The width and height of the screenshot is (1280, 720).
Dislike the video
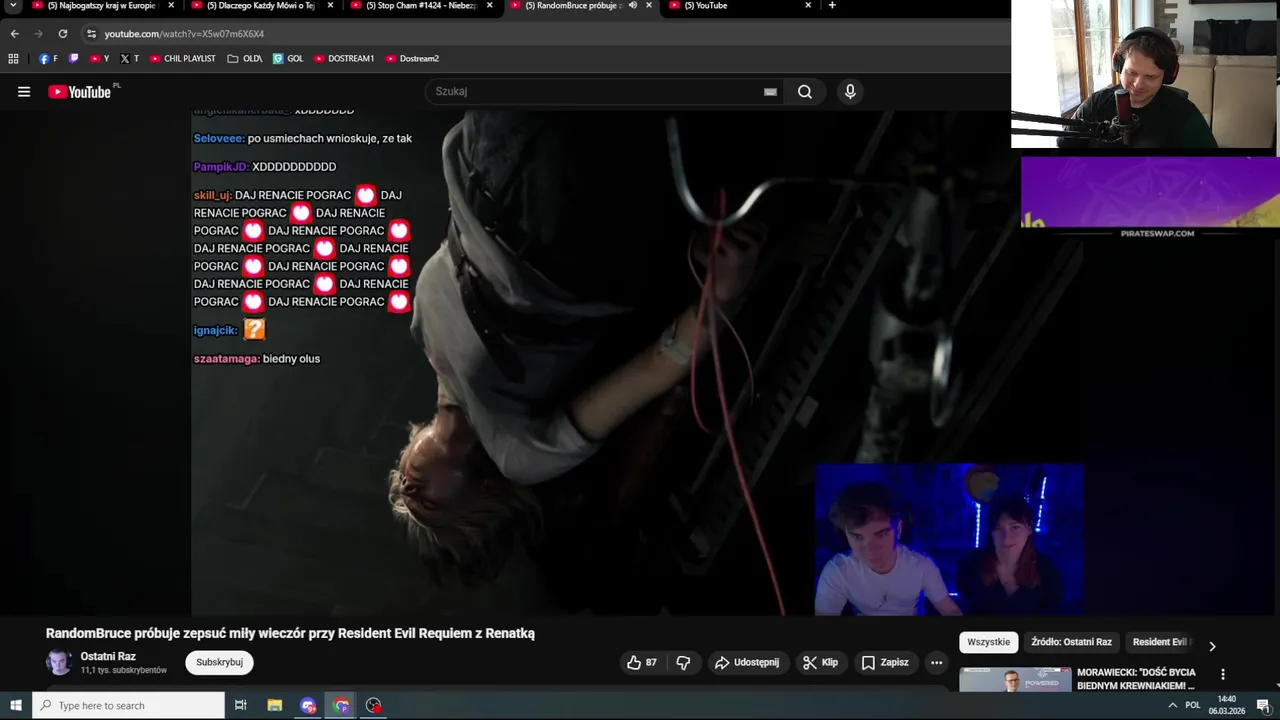tap(683, 662)
